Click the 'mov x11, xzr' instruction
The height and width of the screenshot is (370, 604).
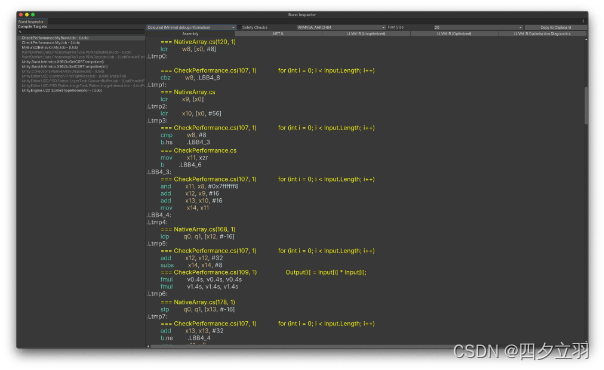[184, 157]
